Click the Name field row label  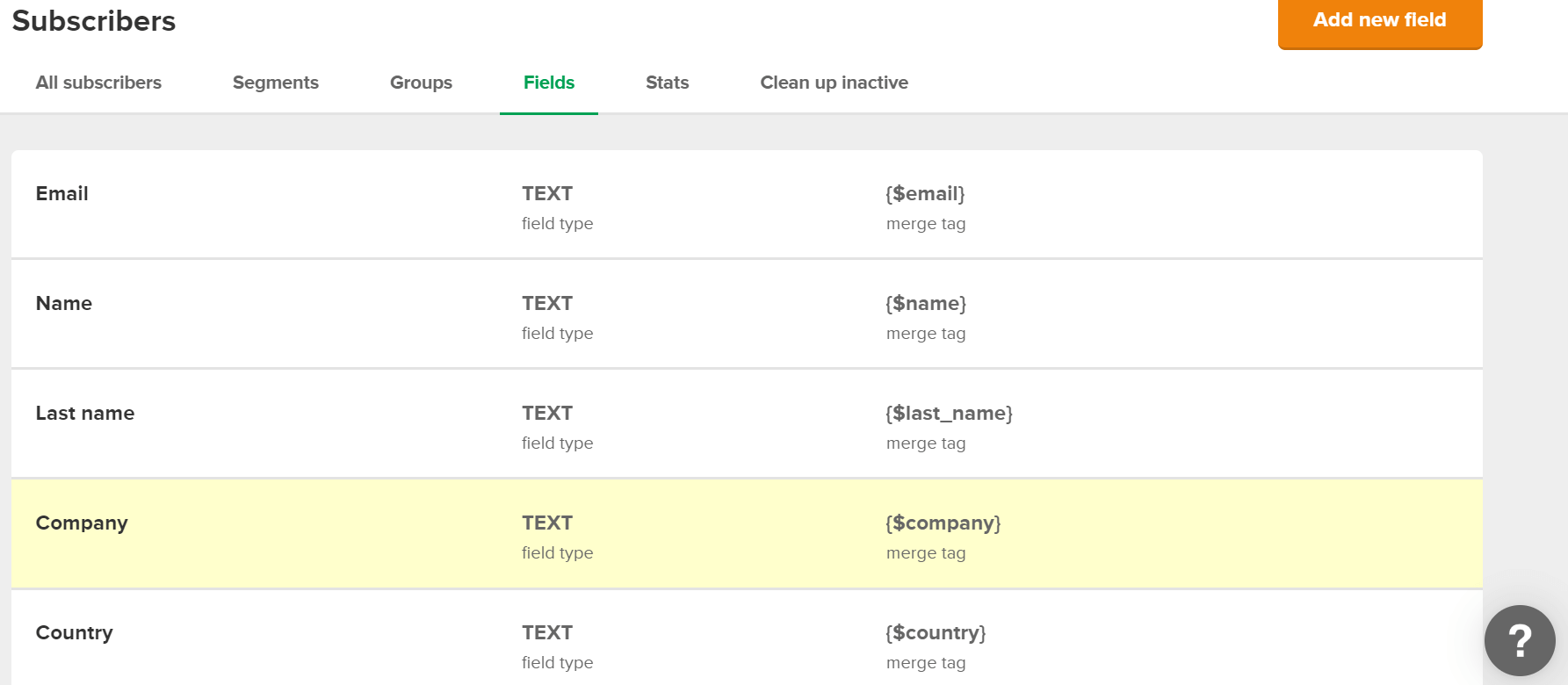tap(64, 303)
